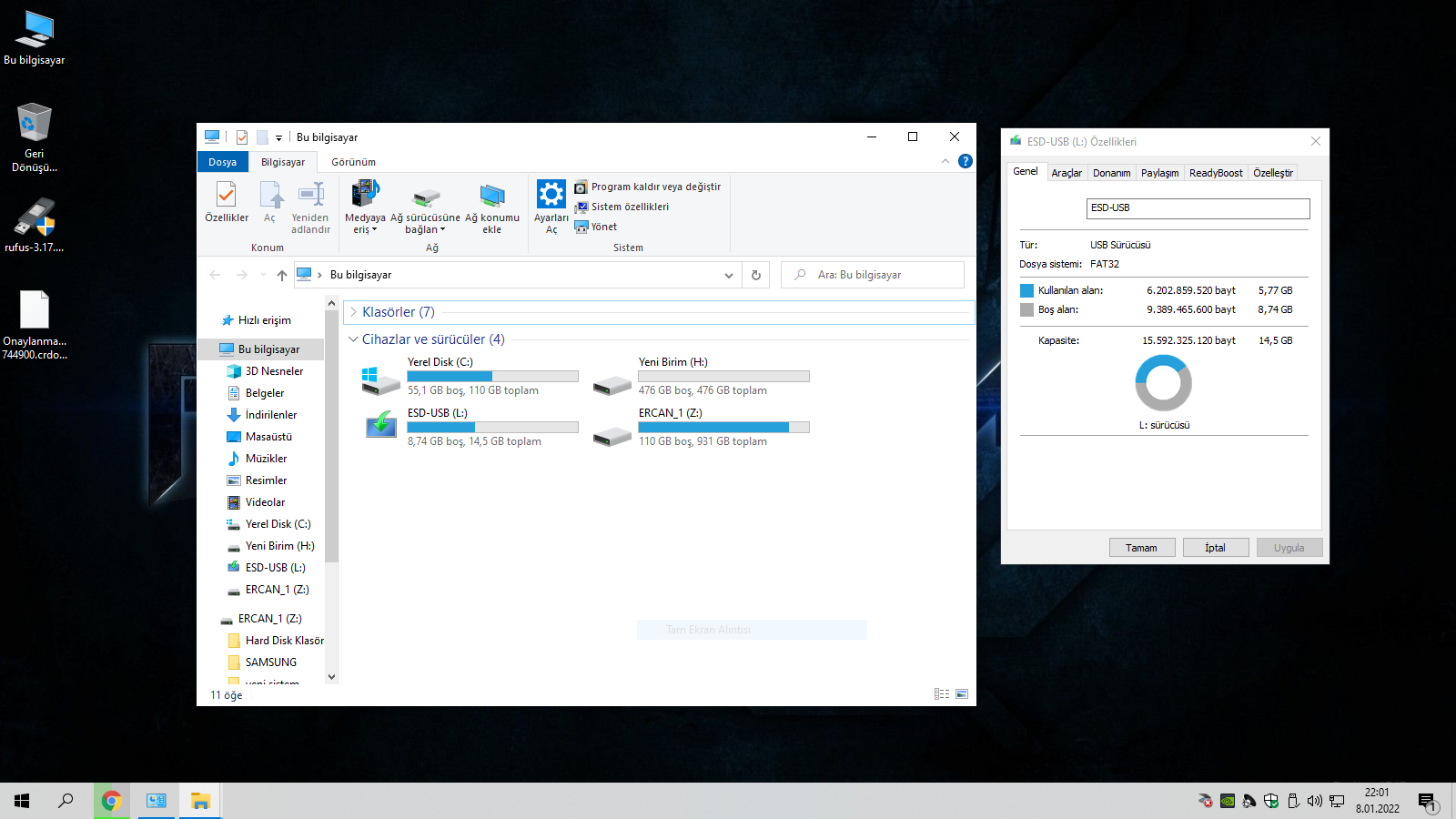Viewport: 1456px width, 819px height.
Task: Expand the Klasörler (7) group
Action: click(x=354, y=312)
